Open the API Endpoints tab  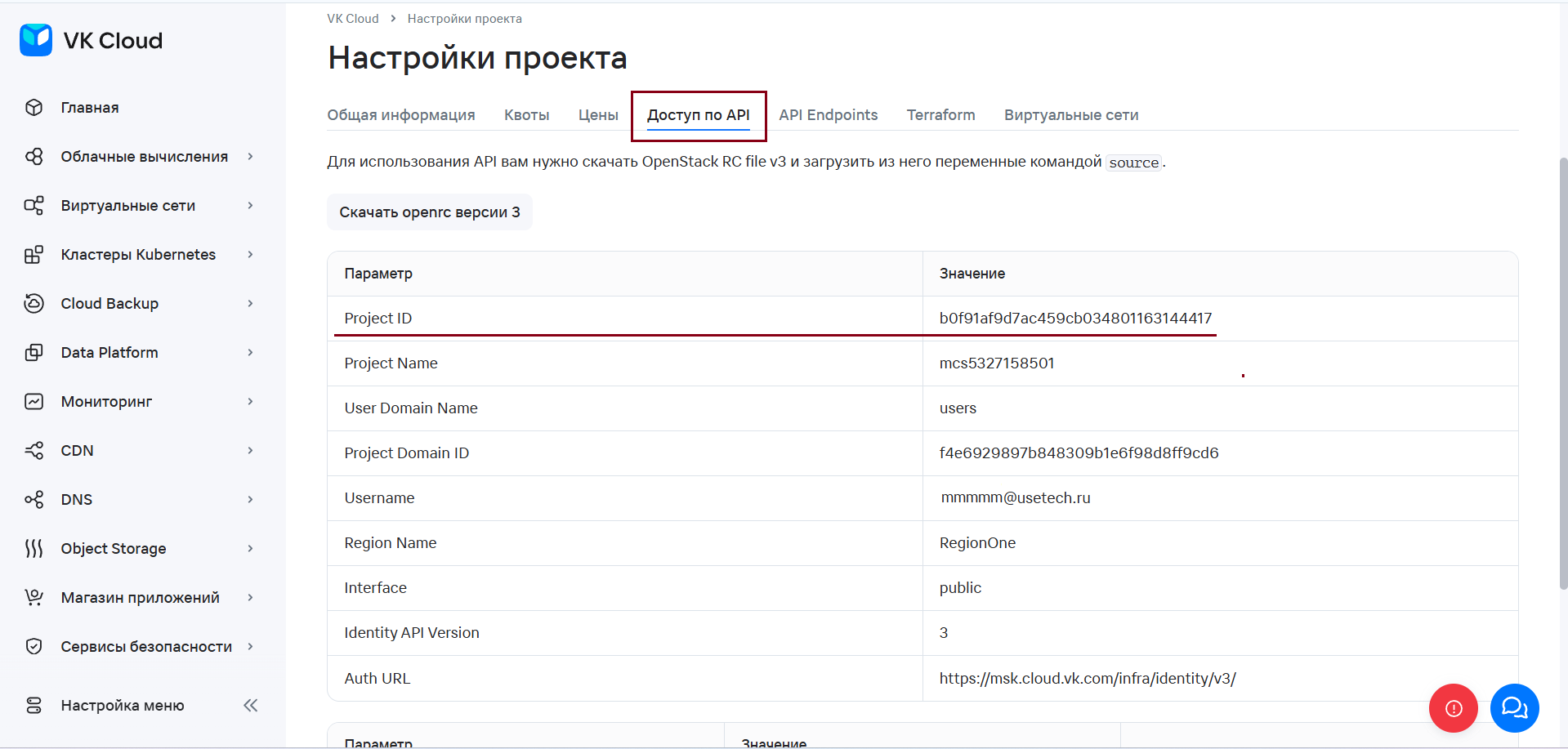829,115
